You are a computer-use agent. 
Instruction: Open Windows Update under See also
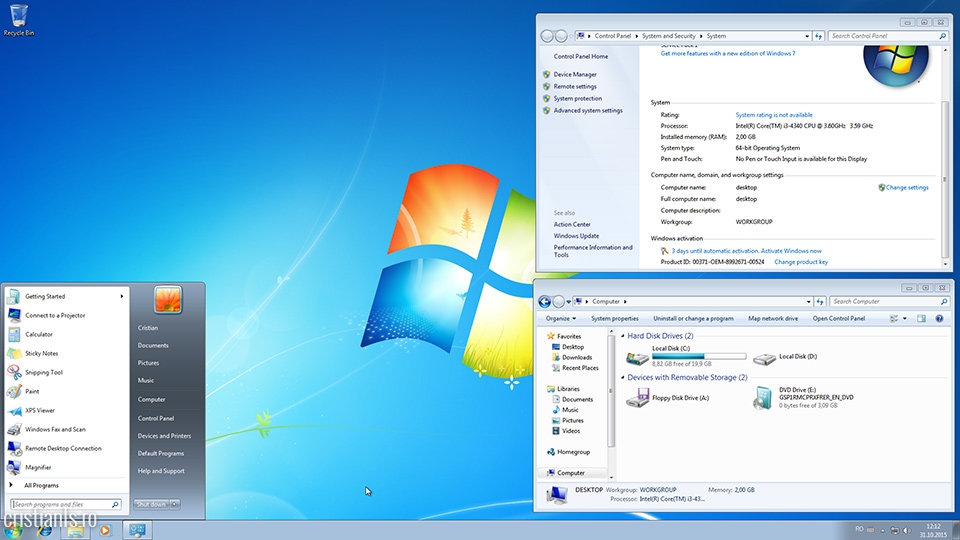tap(576, 236)
